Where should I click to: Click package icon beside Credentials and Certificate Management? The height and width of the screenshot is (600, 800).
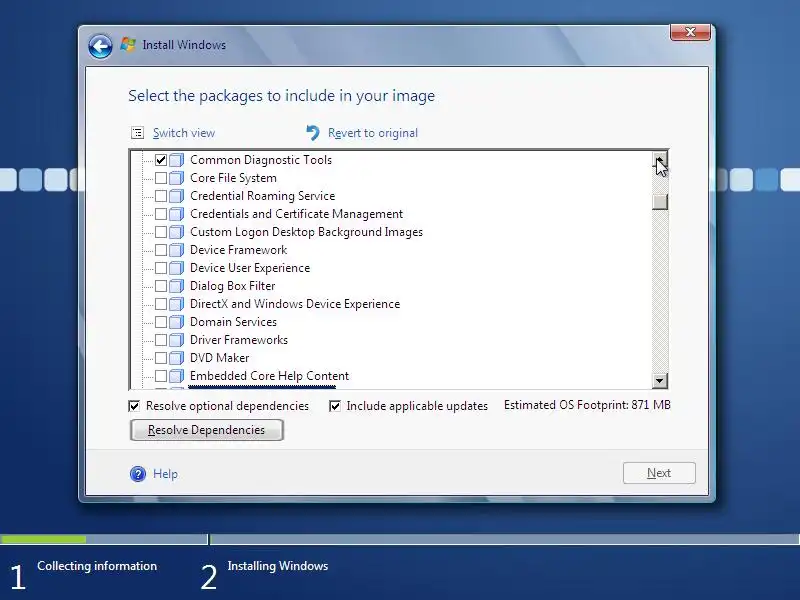[177, 214]
